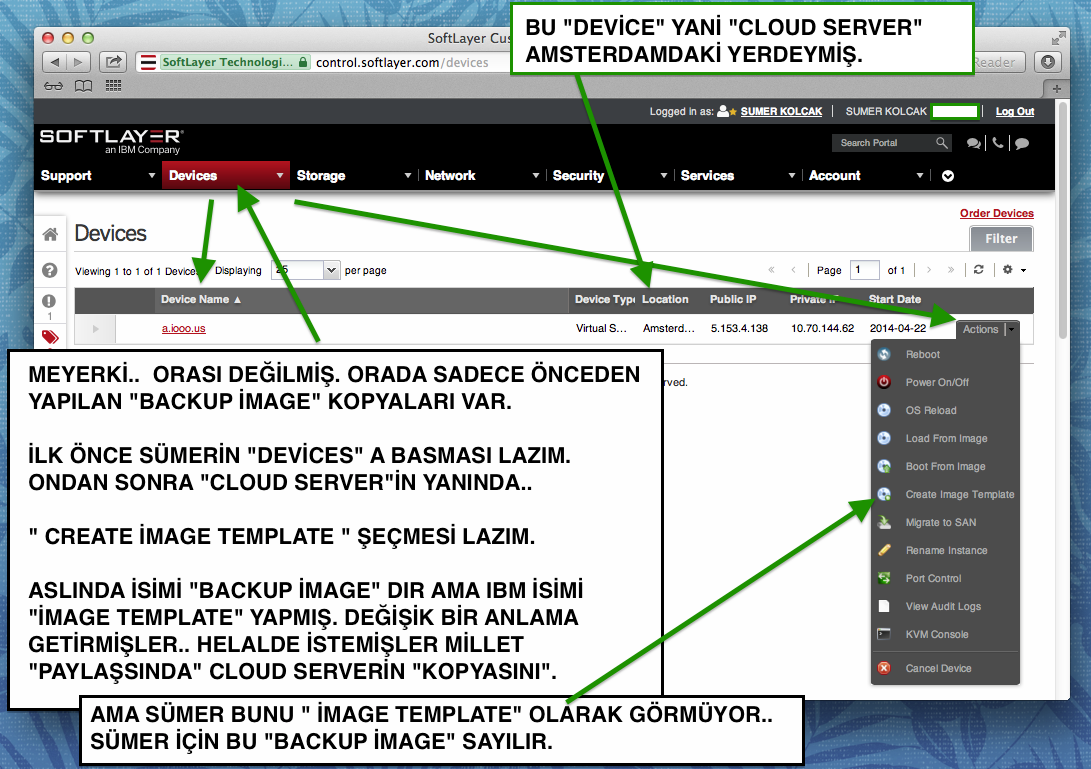Click the circled chevron after Account
The height and width of the screenshot is (769, 1091).
[x=948, y=176]
